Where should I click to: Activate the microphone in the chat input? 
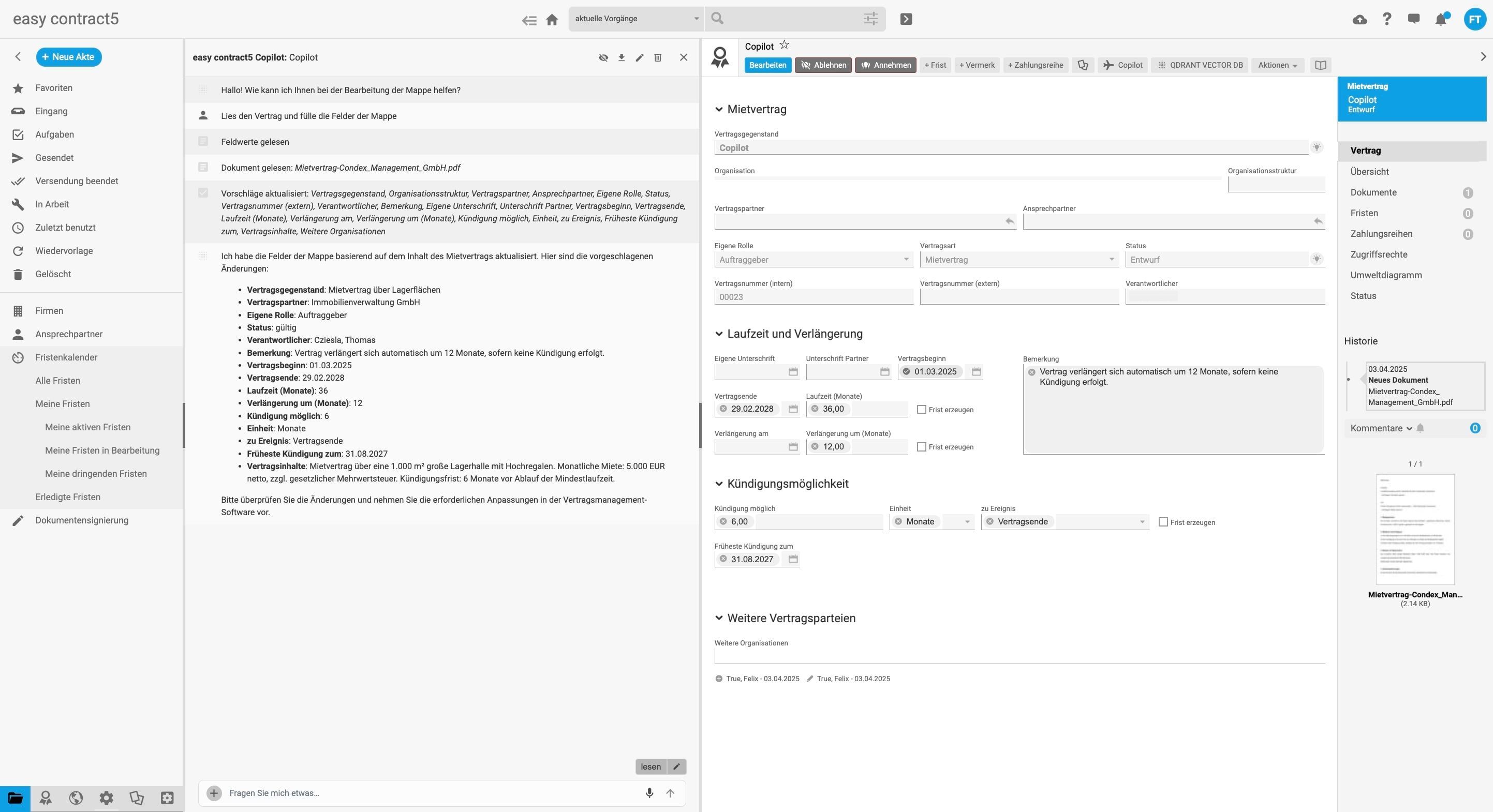click(649, 793)
